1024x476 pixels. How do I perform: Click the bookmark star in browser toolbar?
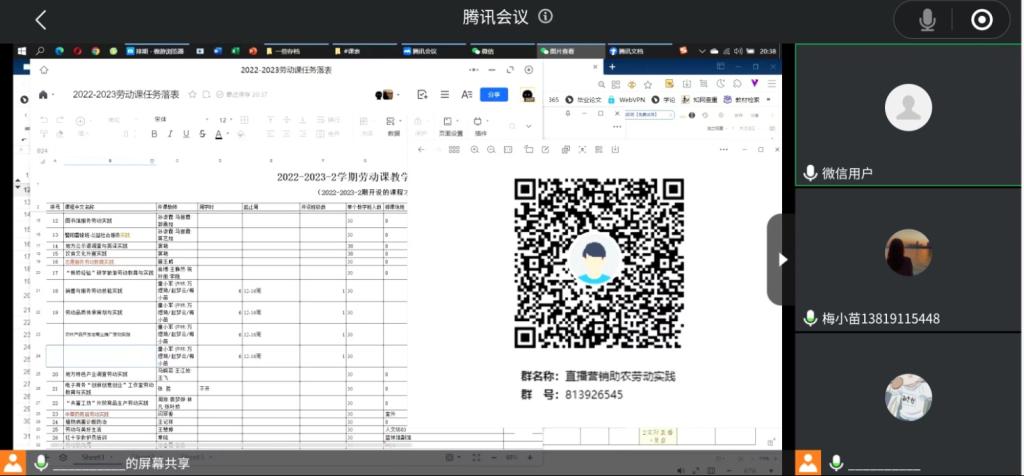tap(647, 84)
